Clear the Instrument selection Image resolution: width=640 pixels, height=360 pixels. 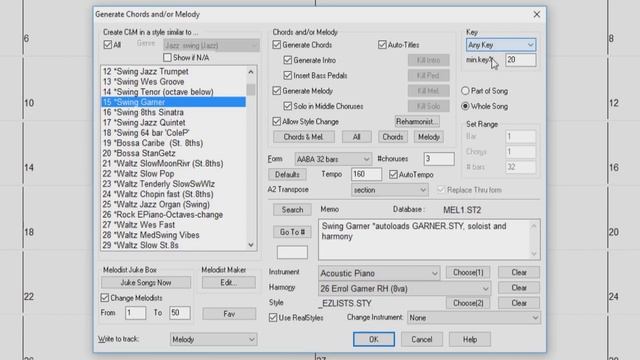(519, 273)
